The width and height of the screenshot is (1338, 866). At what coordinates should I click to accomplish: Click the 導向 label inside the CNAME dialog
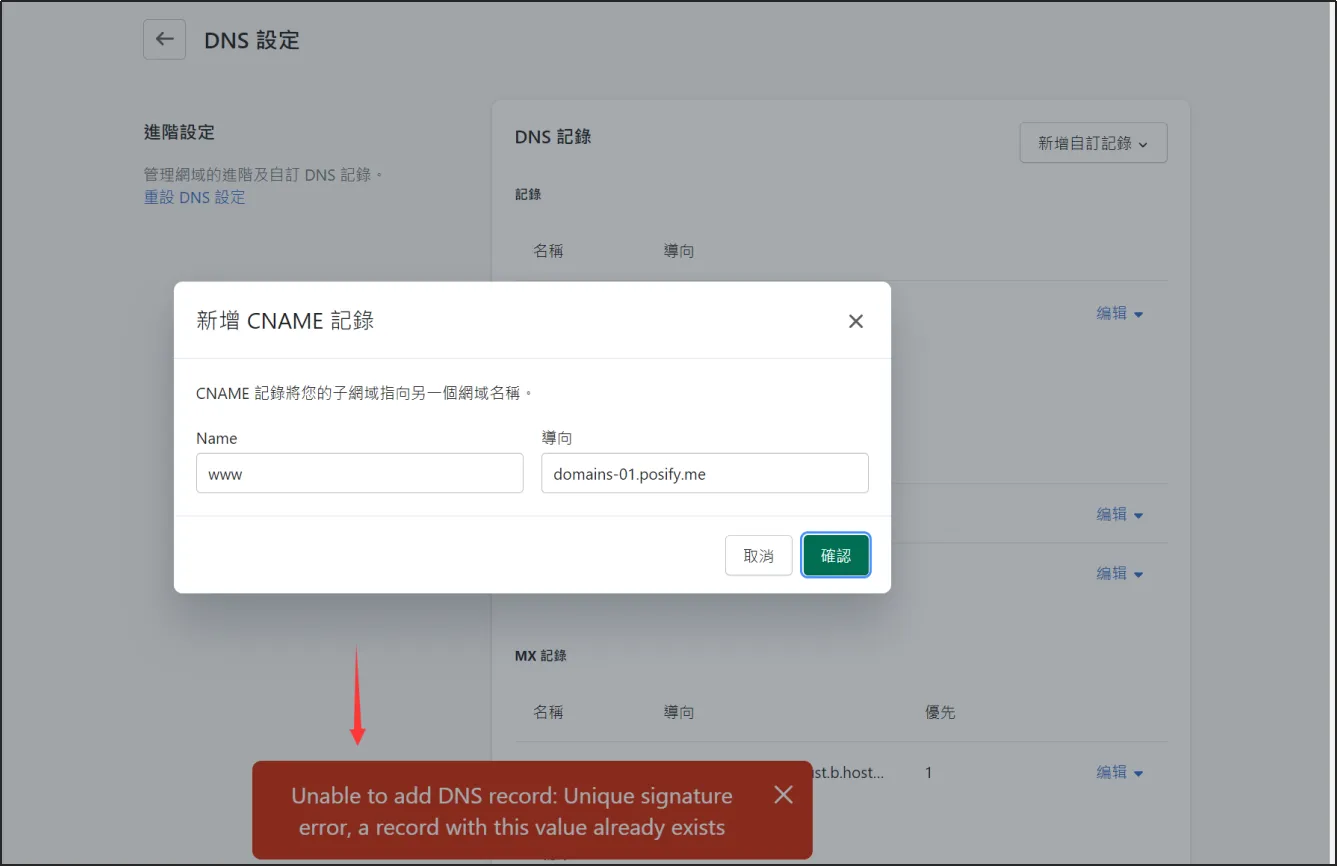(557, 438)
